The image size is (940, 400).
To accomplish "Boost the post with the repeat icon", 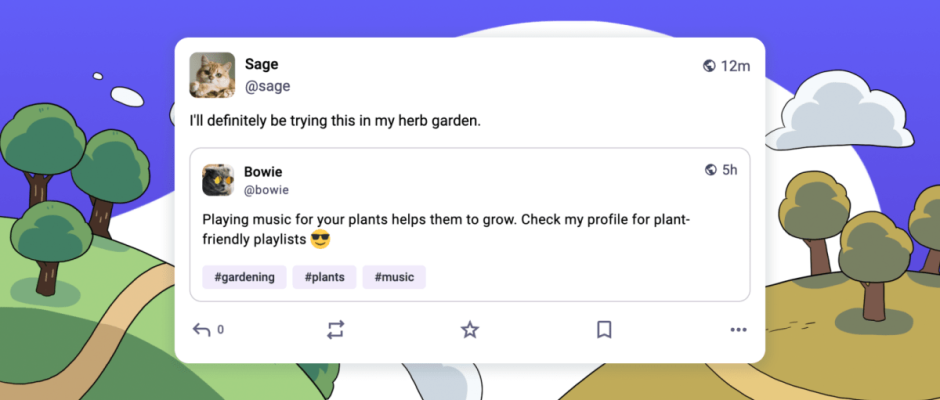I will 336,330.
